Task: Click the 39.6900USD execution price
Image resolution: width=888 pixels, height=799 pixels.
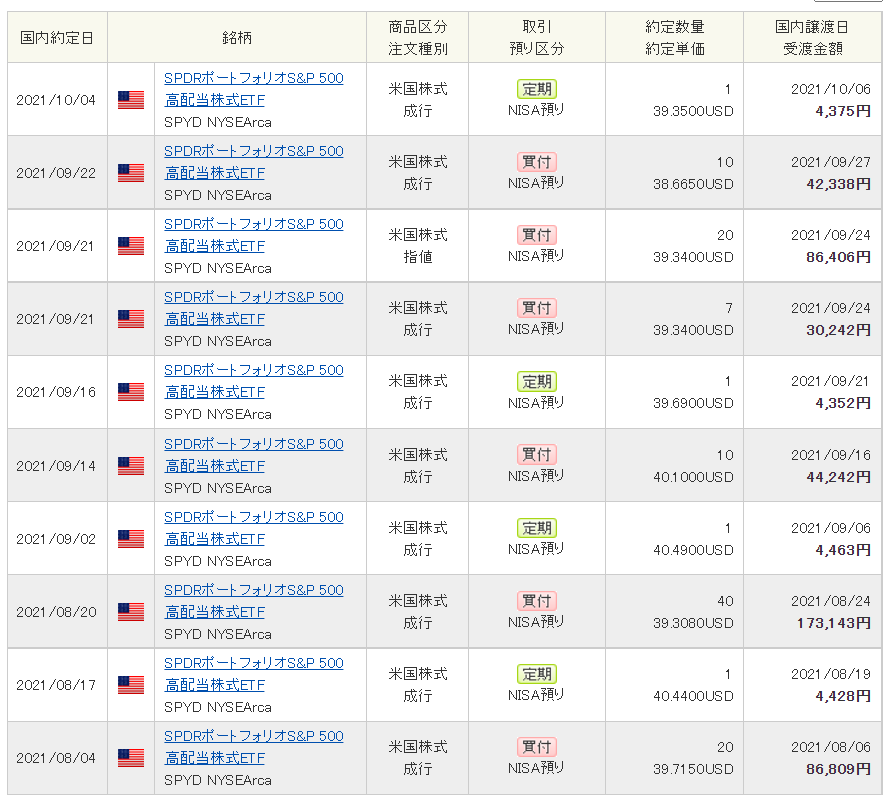Action: 693,404
